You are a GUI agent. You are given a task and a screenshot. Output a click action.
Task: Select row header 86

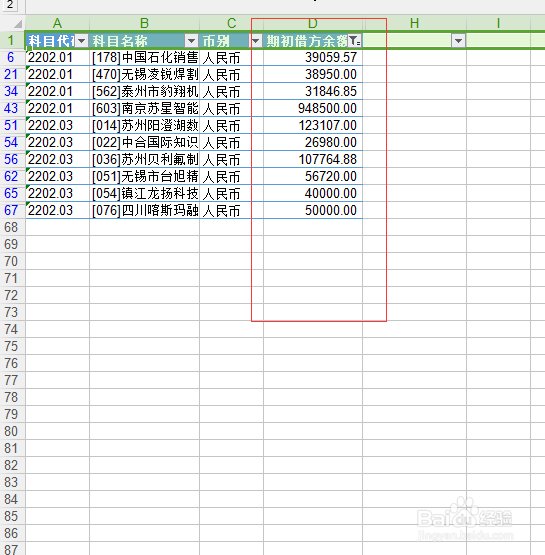[13, 533]
